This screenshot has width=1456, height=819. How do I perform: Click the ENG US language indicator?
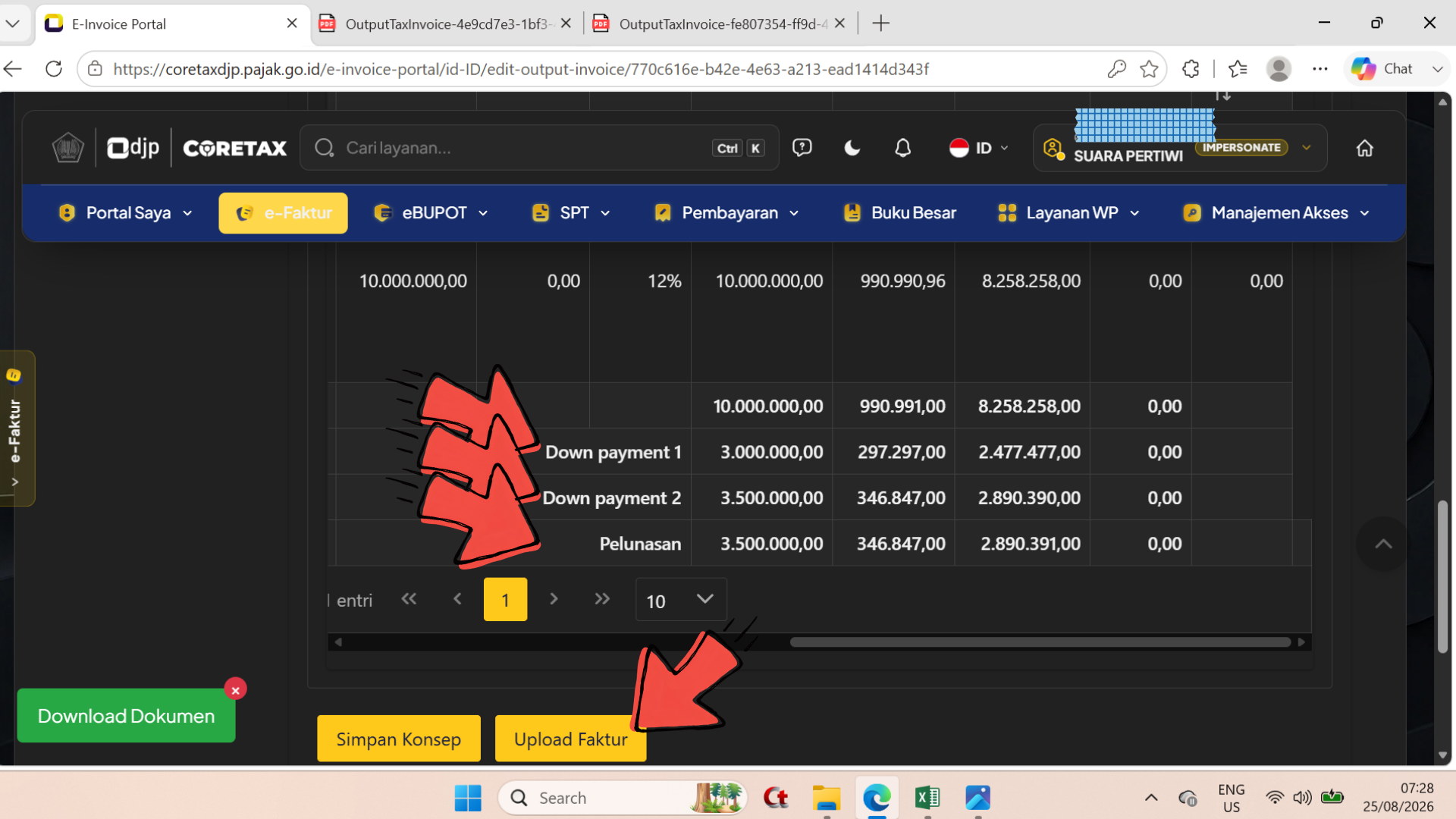[1231, 798]
